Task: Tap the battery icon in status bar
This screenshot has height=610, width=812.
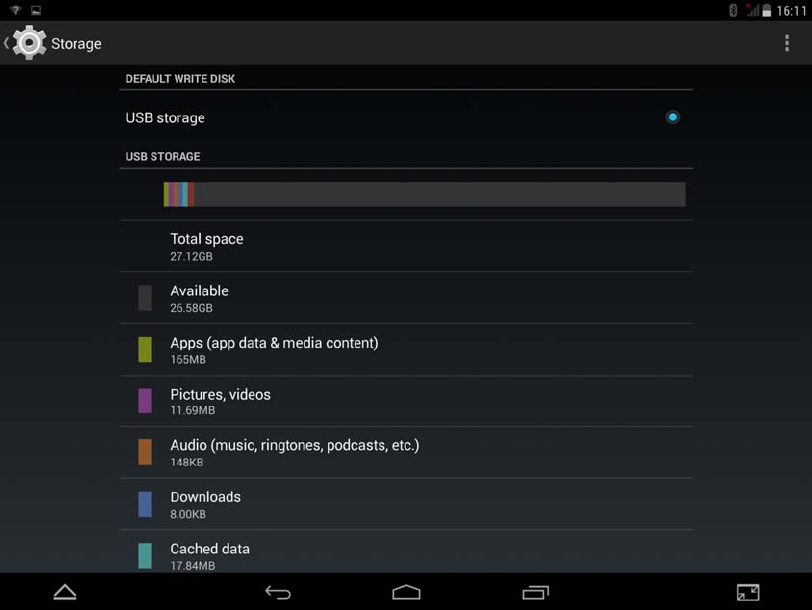Action: 767,10
